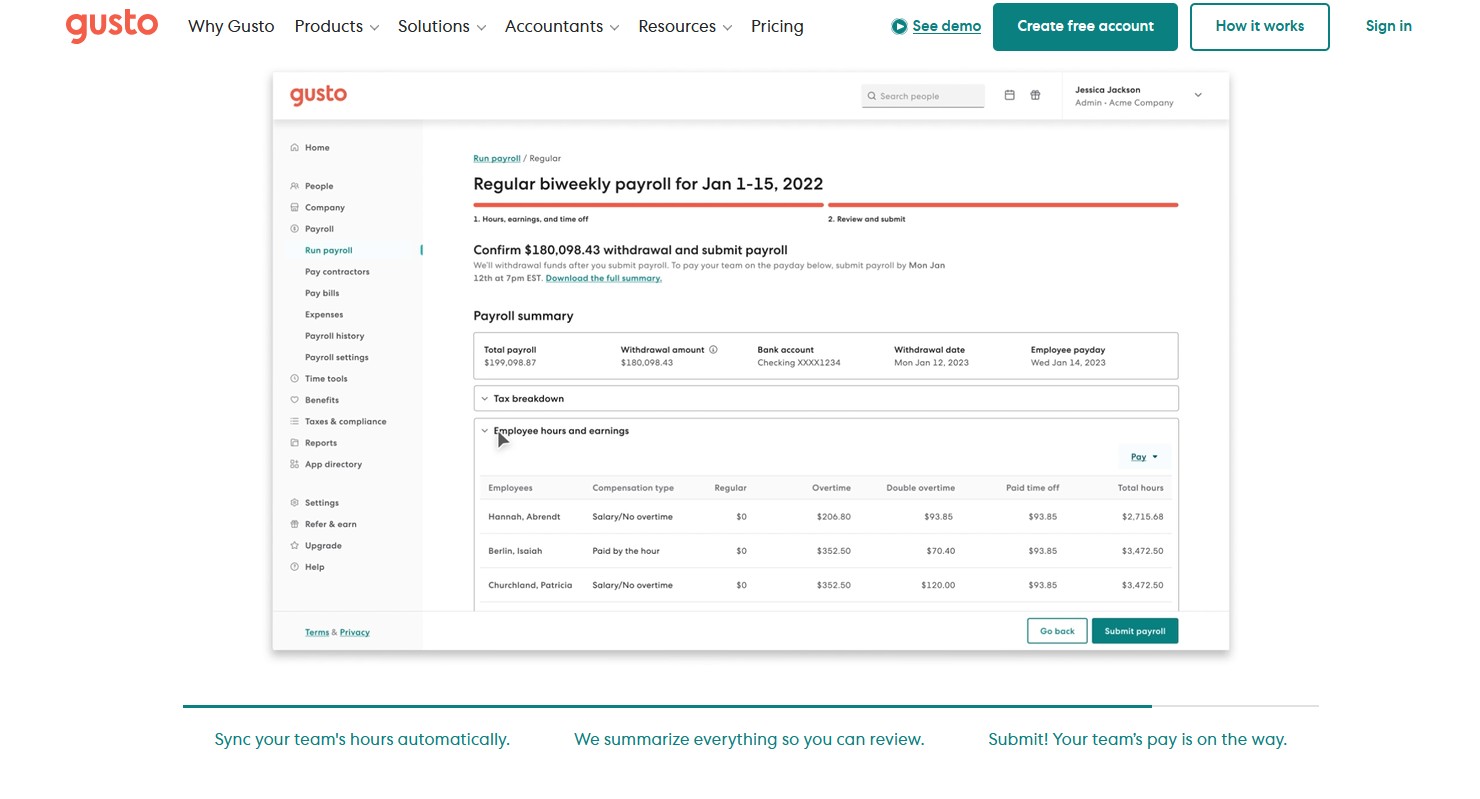
Task: Collapse the Employee hours and earnings section
Action: [x=486, y=430]
